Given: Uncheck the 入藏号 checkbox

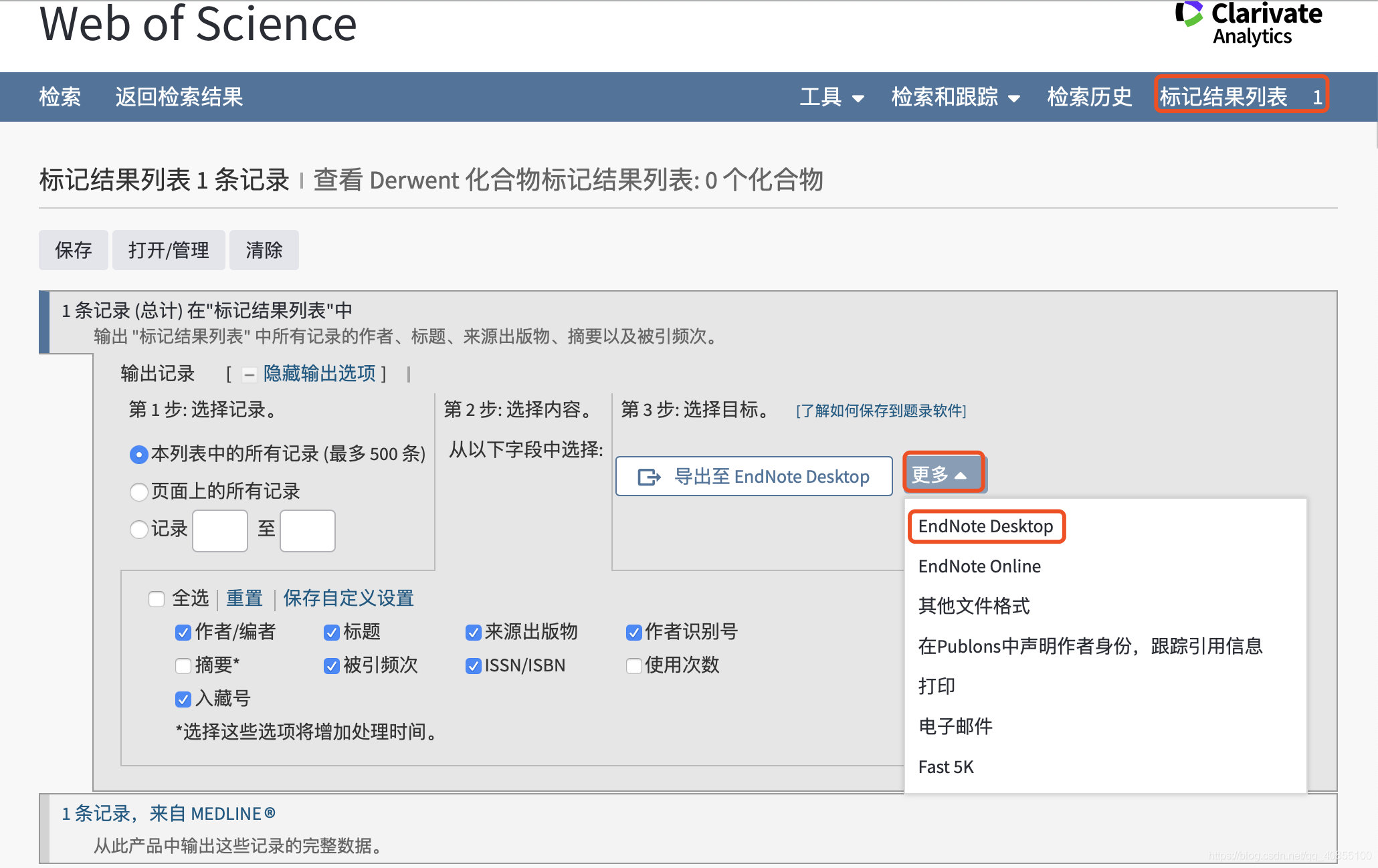Looking at the screenshot, I should [x=183, y=699].
